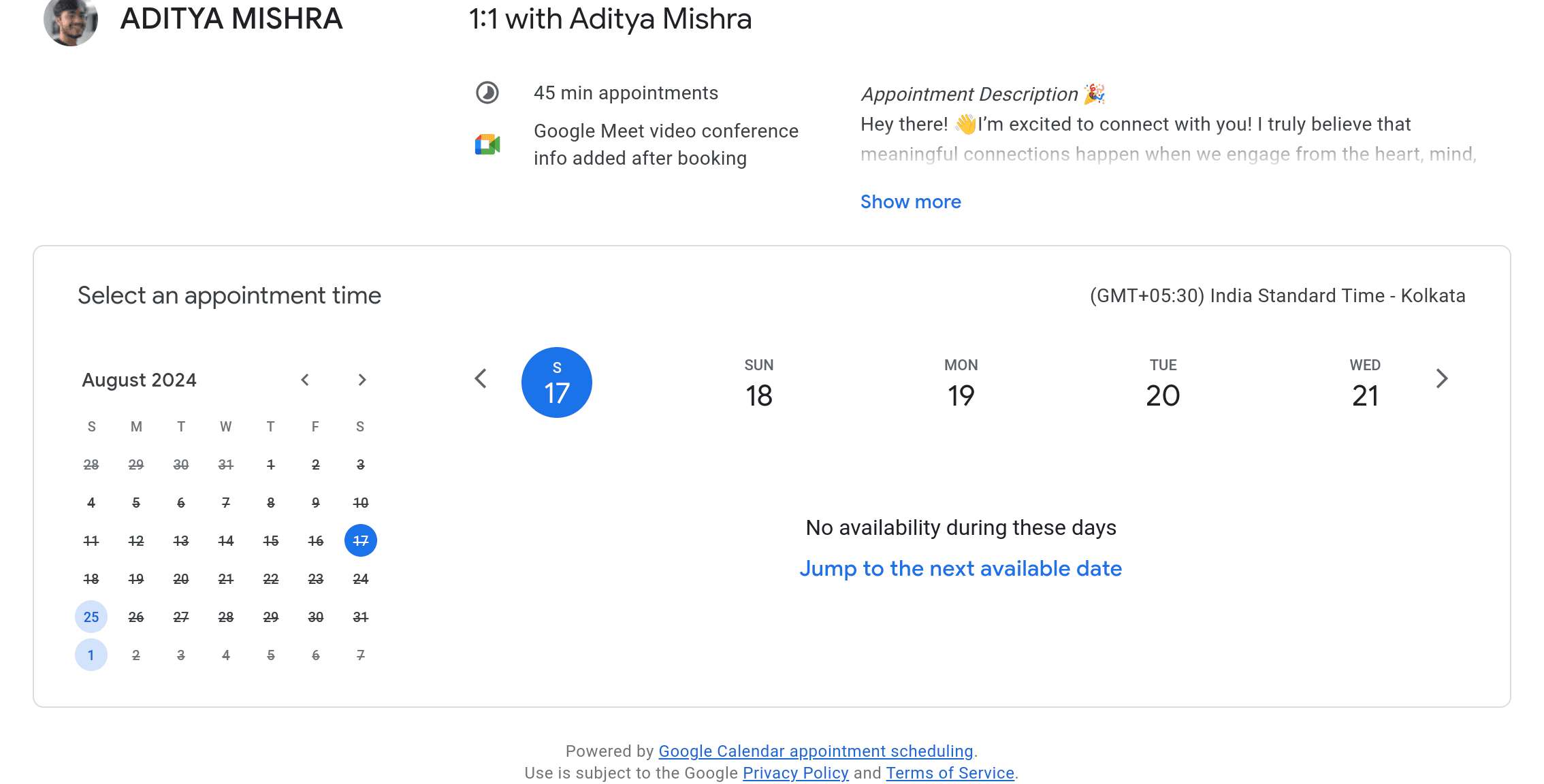
Task: Expand description with Show more
Action: pos(911,201)
